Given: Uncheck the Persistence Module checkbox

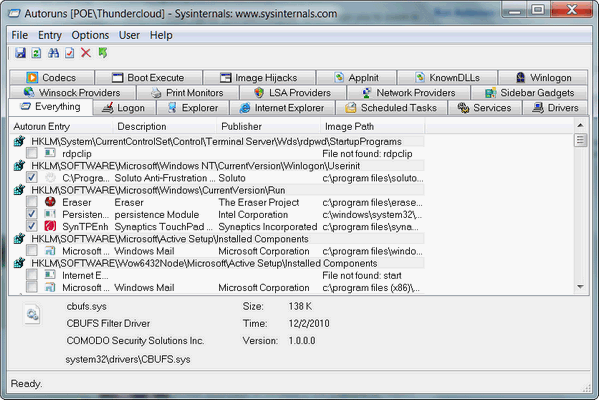Looking at the screenshot, I should click(x=32, y=214).
